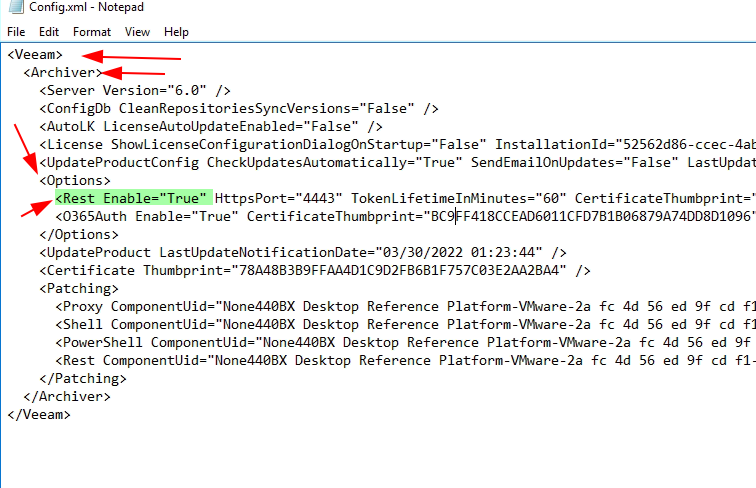Click the ConfigDb CleanRepositoriesSyncVersions line
The width and height of the screenshot is (756, 488).
pyautogui.click(x=239, y=108)
